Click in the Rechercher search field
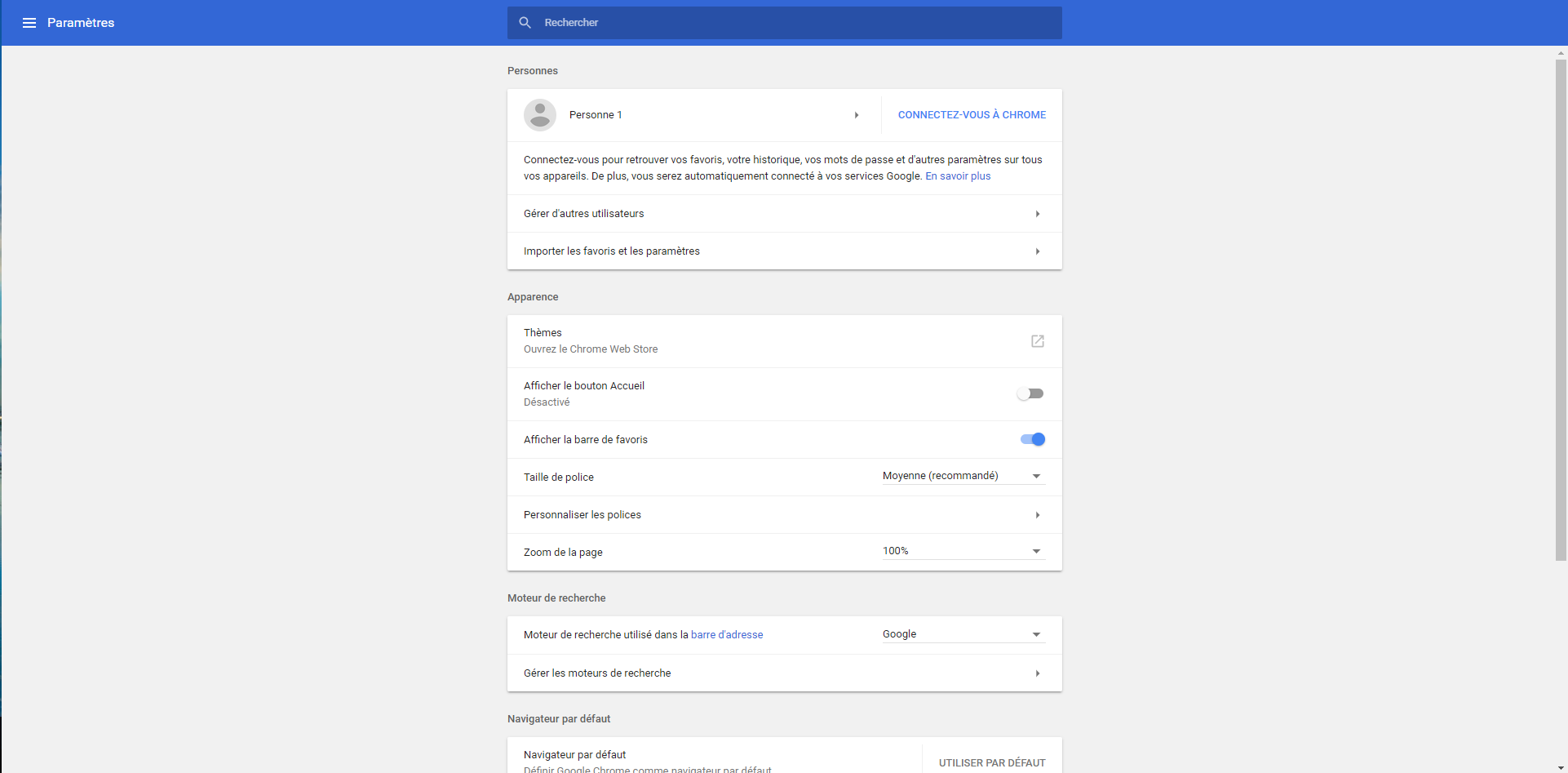Viewport: 1568px width, 773px height. [785, 23]
